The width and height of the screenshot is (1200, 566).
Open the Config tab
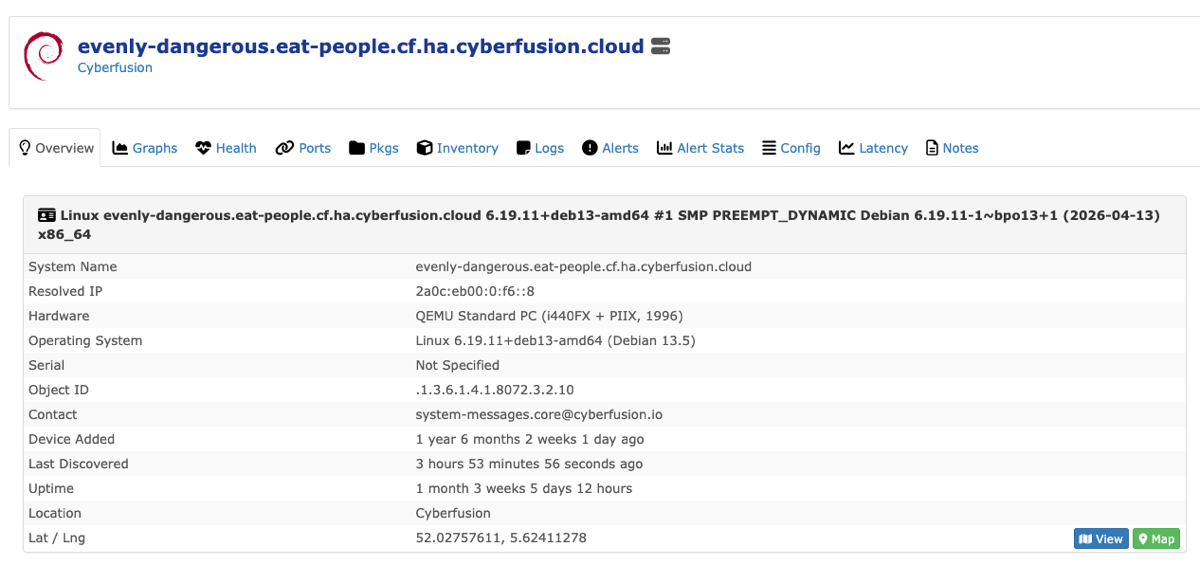click(791, 148)
